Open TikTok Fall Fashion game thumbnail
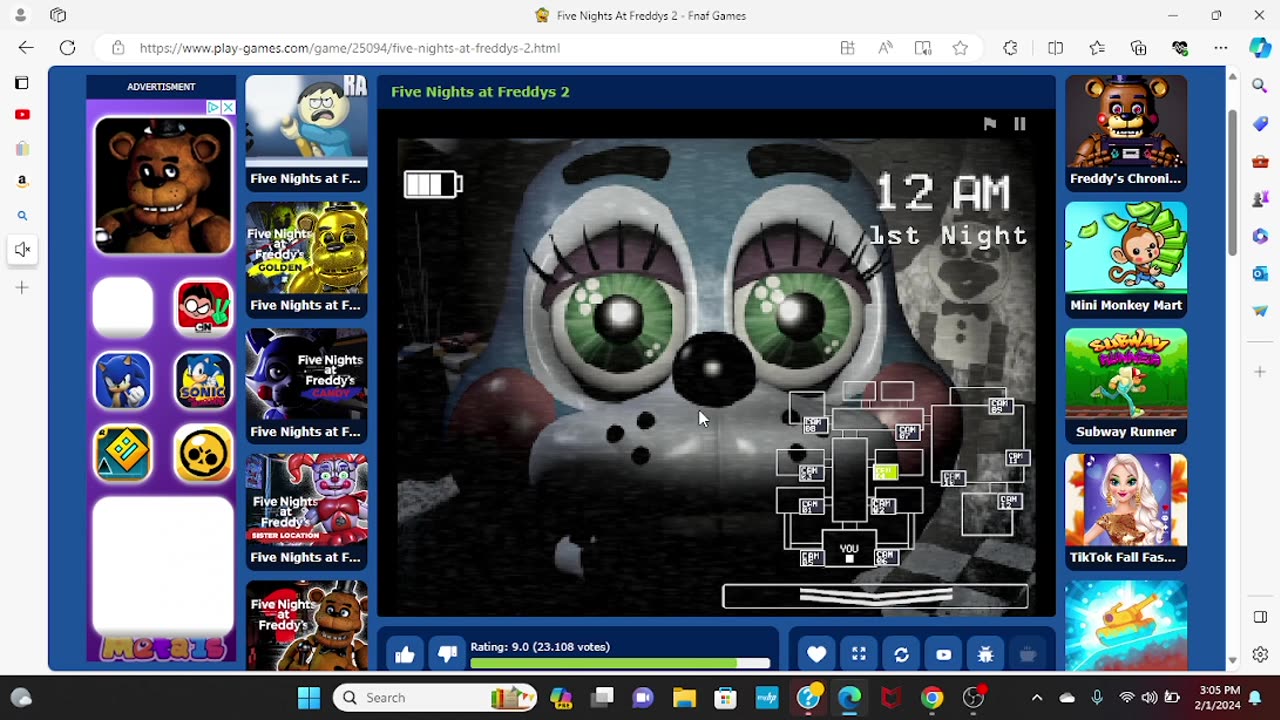The height and width of the screenshot is (720, 1280). point(1126,512)
